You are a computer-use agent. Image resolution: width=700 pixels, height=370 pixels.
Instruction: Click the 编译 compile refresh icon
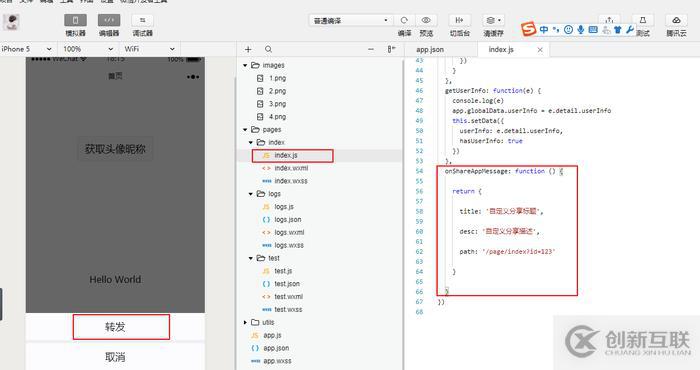click(404, 21)
